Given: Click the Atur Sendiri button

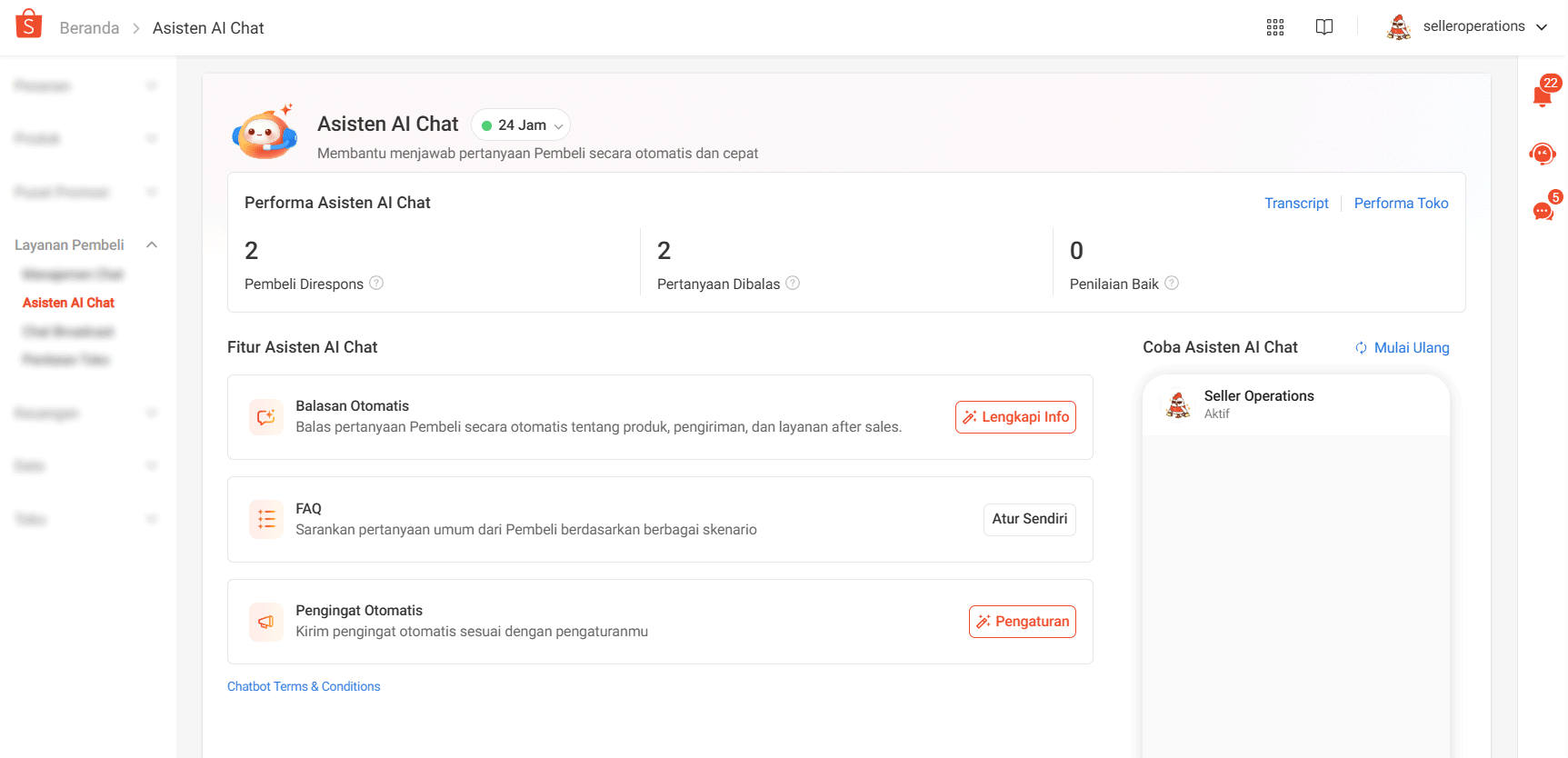Looking at the screenshot, I should click(1030, 519).
